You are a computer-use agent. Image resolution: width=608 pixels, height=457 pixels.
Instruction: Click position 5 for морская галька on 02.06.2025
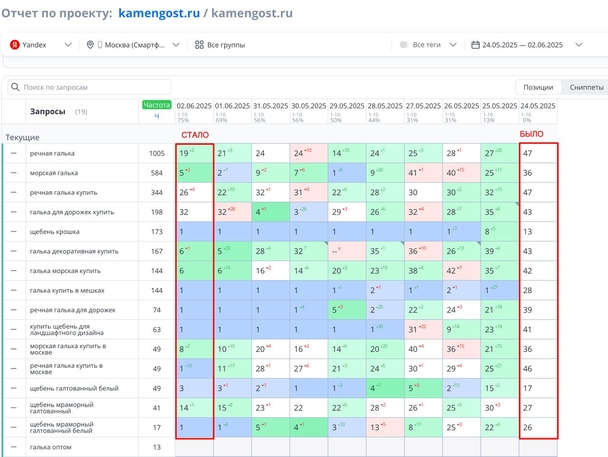coord(194,173)
